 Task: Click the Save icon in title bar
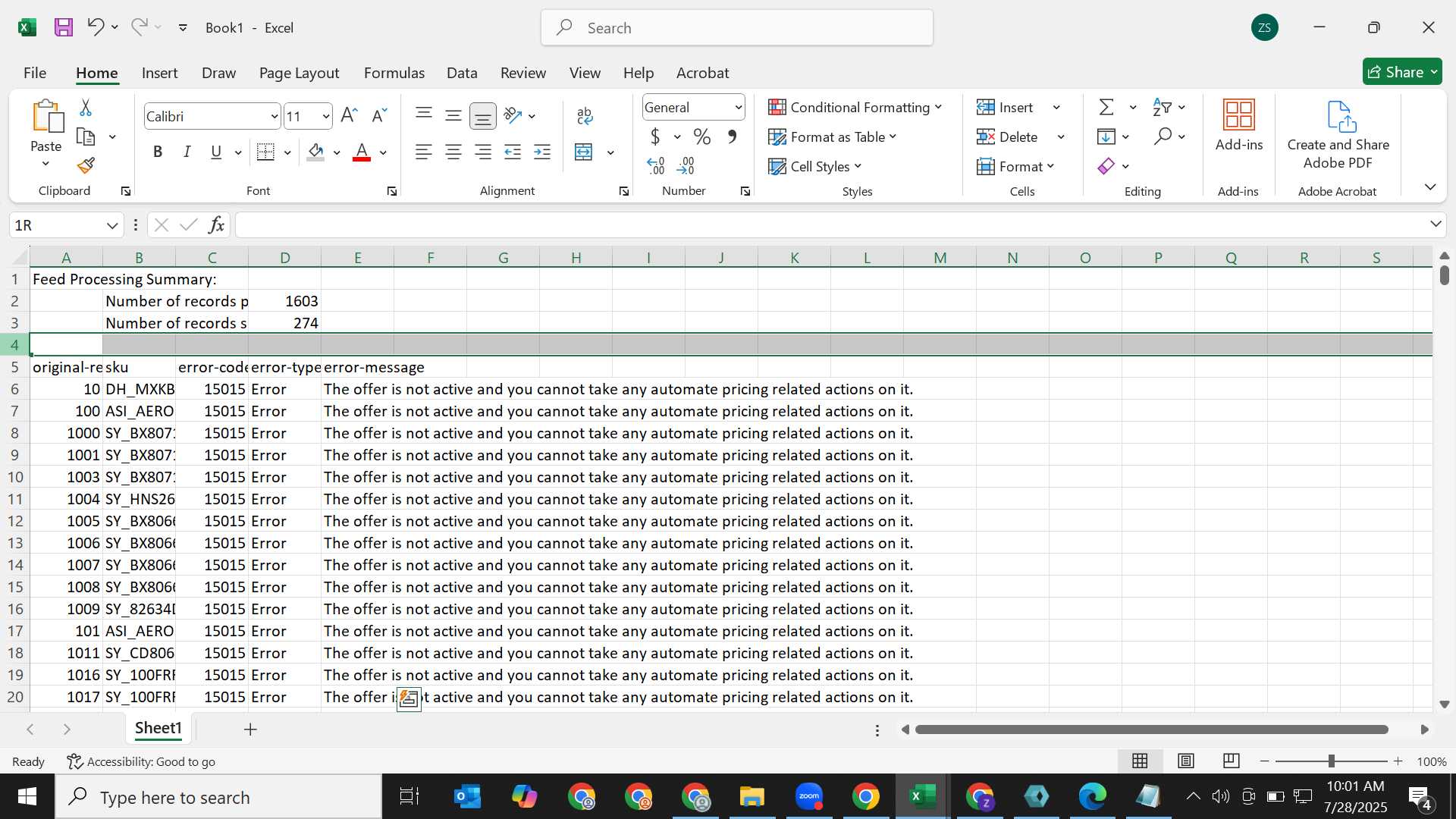click(x=64, y=27)
